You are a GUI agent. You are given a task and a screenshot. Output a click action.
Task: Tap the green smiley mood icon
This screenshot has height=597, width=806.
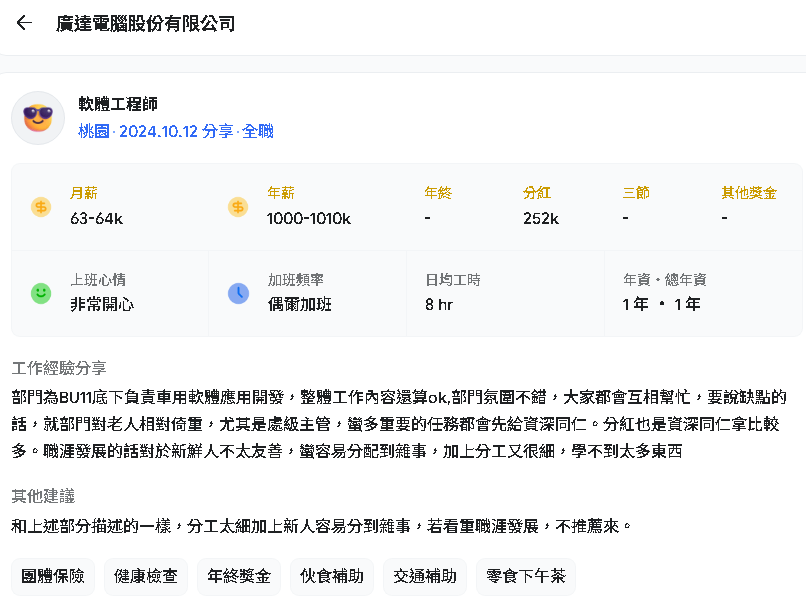[41, 294]
